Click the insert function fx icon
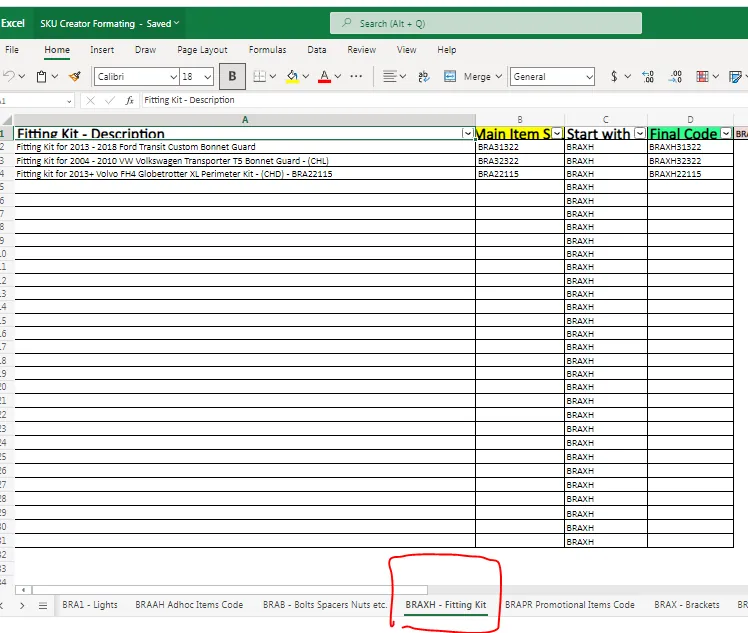Image resolution: width=748 pixels, height=633 pixels. point(129,100)
